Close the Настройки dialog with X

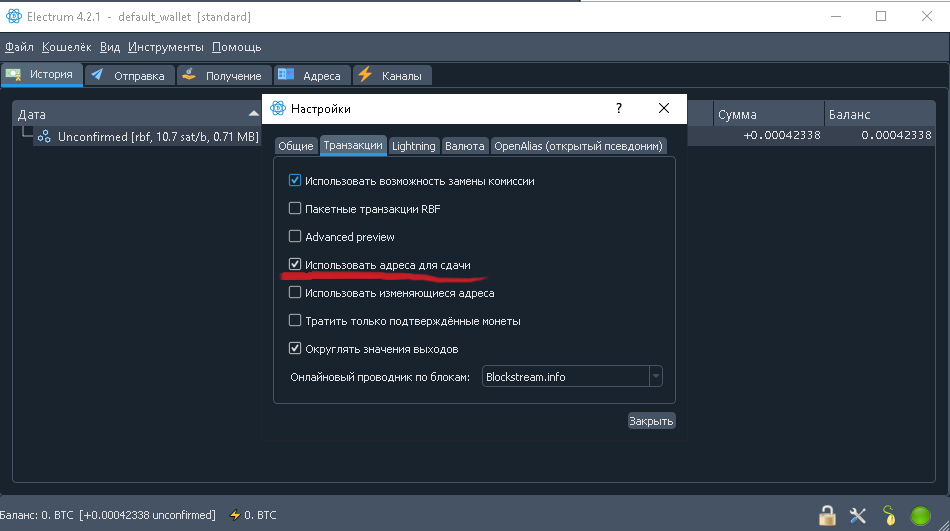click(664, 108)
